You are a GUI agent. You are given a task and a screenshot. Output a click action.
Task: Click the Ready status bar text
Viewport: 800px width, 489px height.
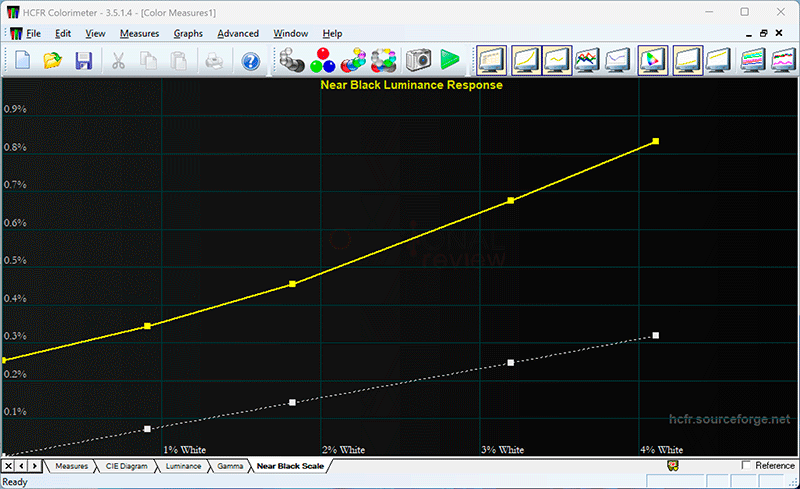(x=15, y=481)
